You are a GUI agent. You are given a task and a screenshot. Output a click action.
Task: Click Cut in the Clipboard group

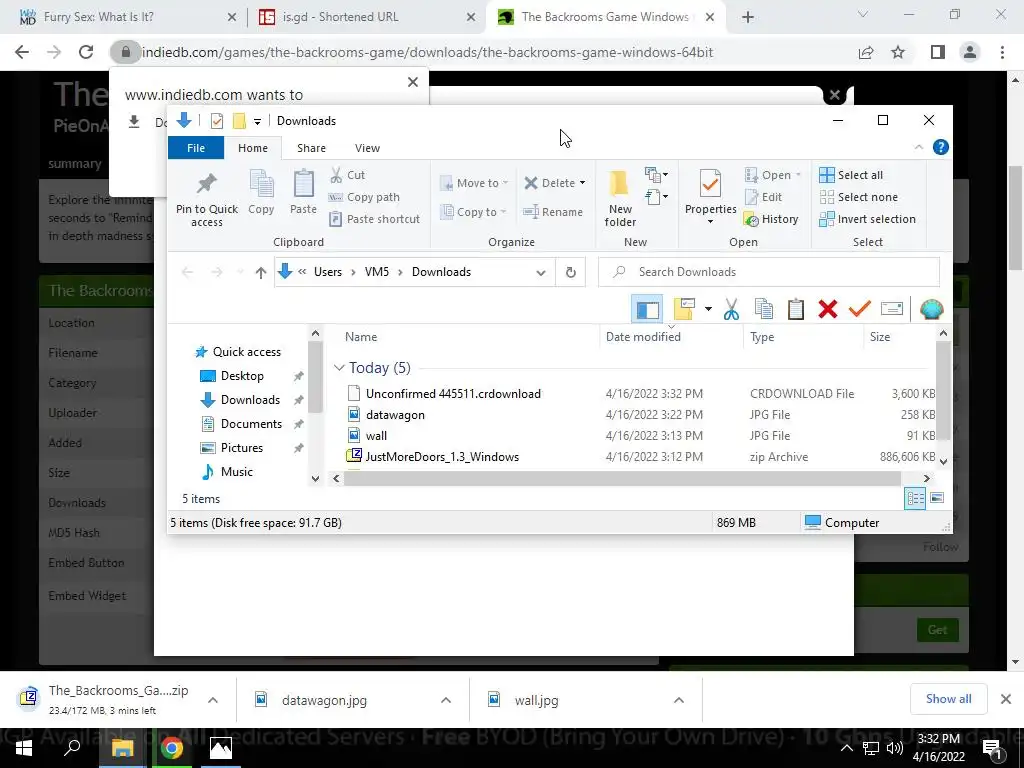[x=347, y=175]
